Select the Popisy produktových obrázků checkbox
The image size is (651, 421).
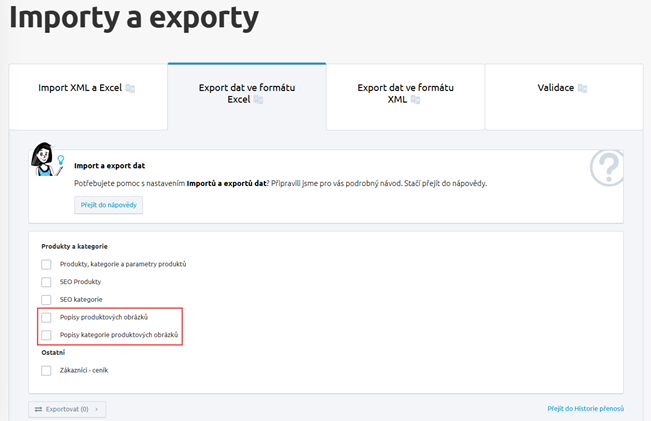coord(46,317)
